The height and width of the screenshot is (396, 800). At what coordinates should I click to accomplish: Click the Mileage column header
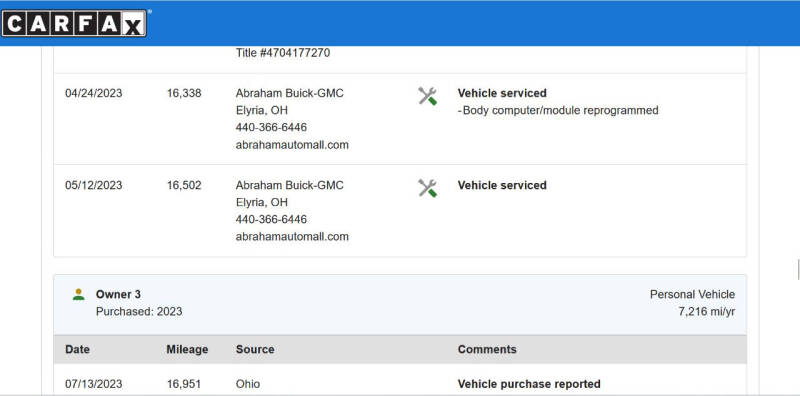(187, 350)
